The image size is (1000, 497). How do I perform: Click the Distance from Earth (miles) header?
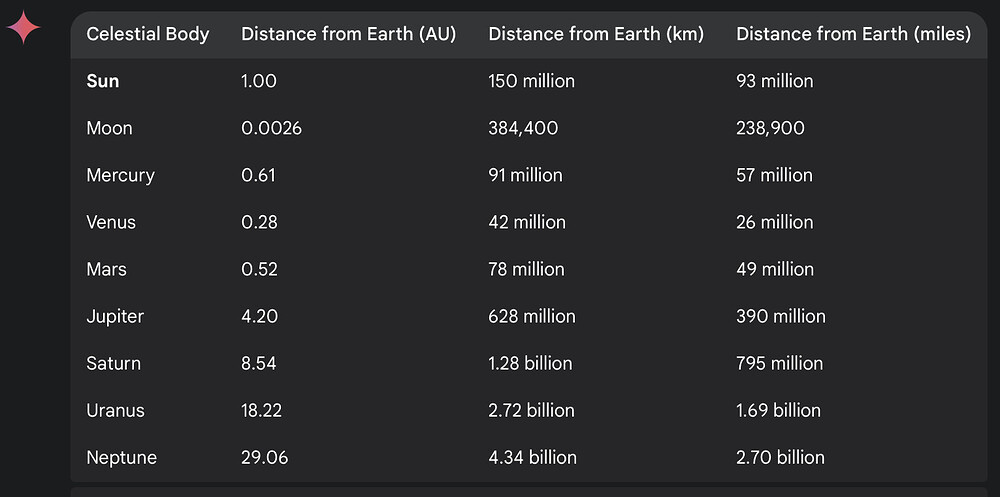click(x=854, y=34)
